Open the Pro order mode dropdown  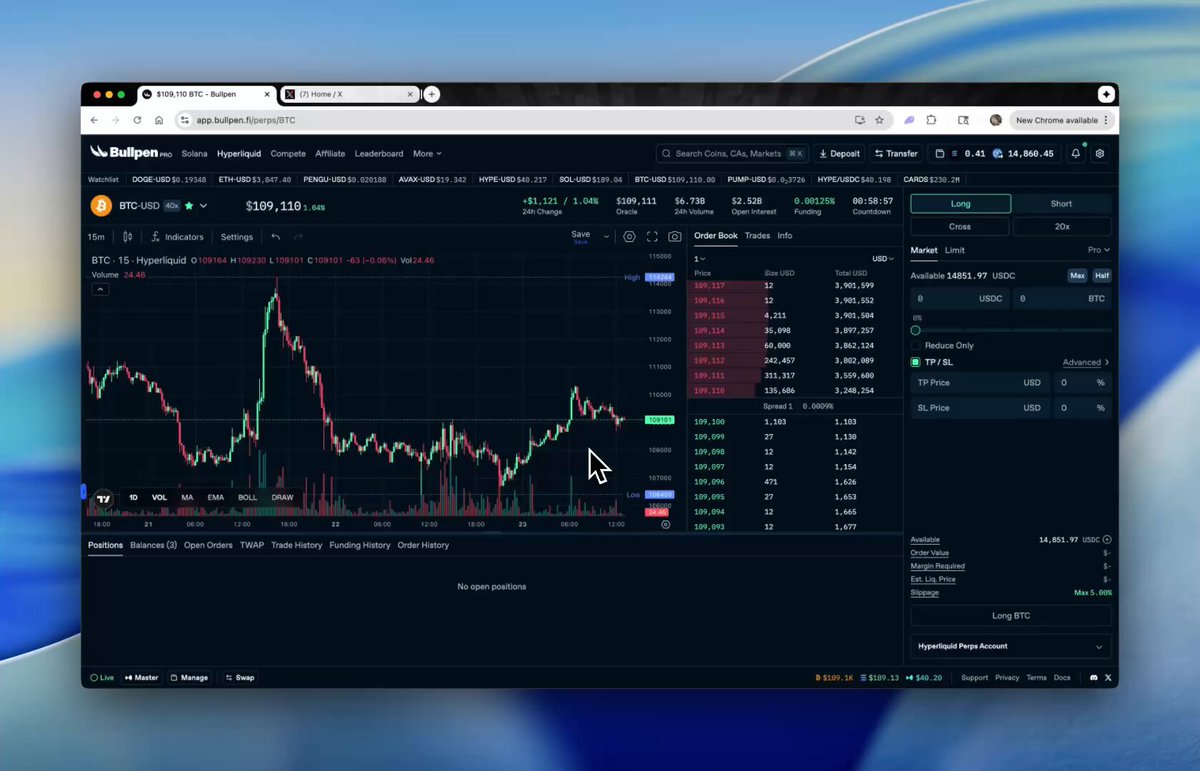pos(1097,250)
